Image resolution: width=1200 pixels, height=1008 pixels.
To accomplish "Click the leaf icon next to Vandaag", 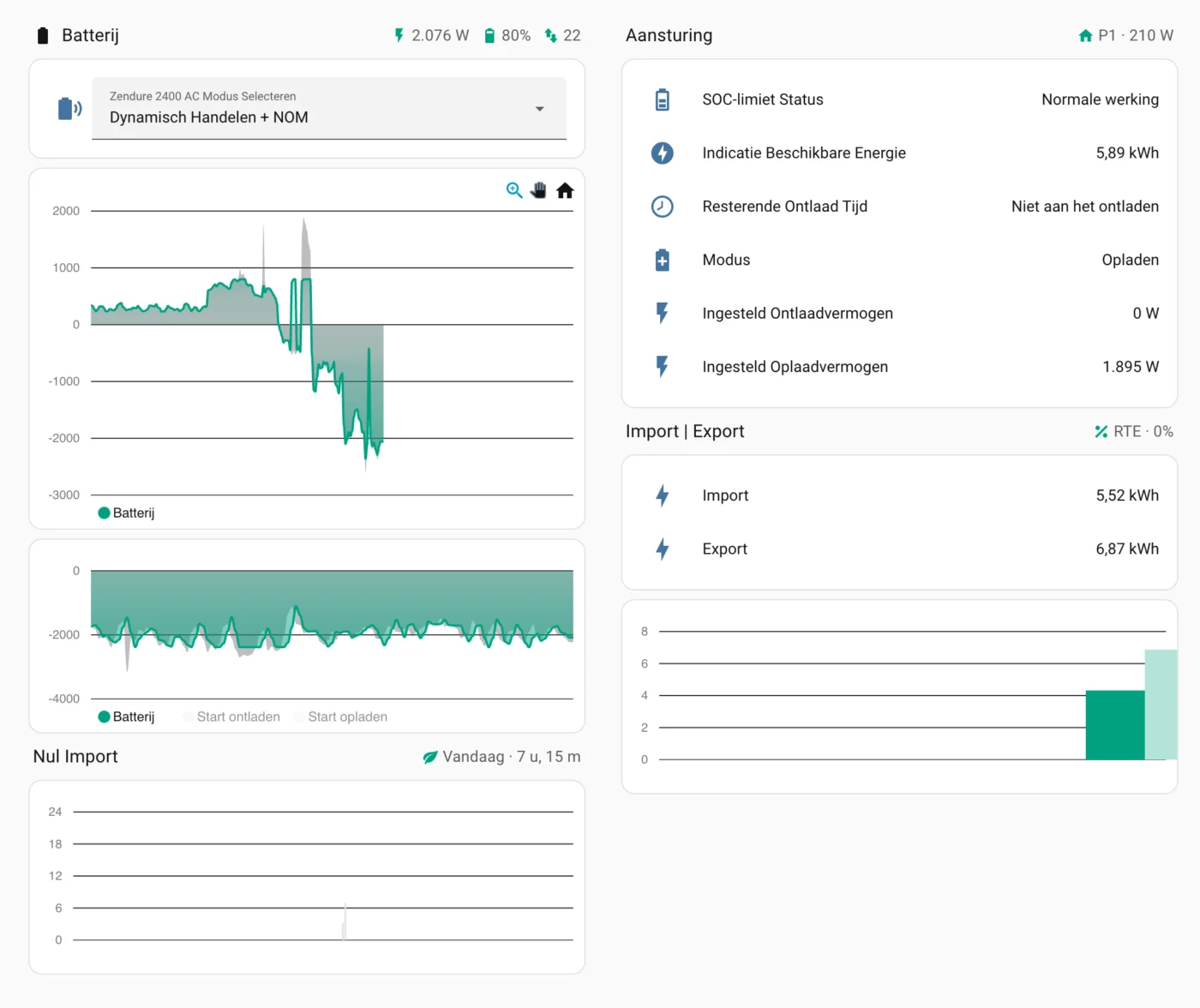I will point(430,757).
